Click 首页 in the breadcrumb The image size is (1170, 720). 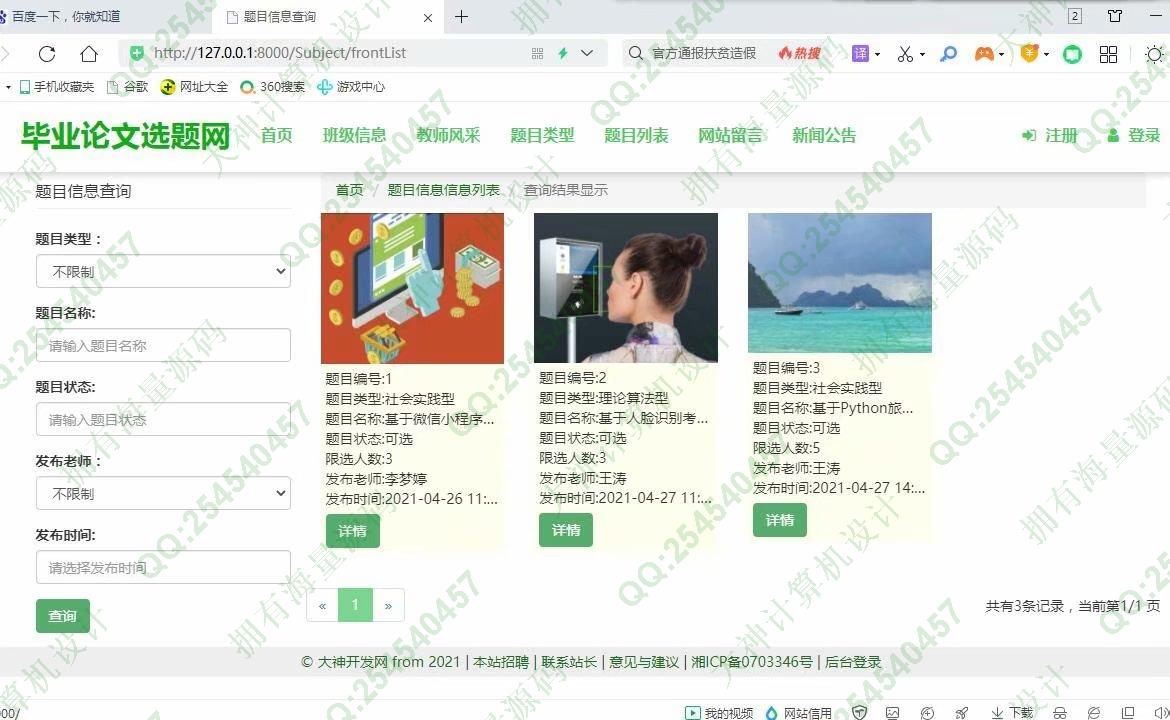pos(349,190)
